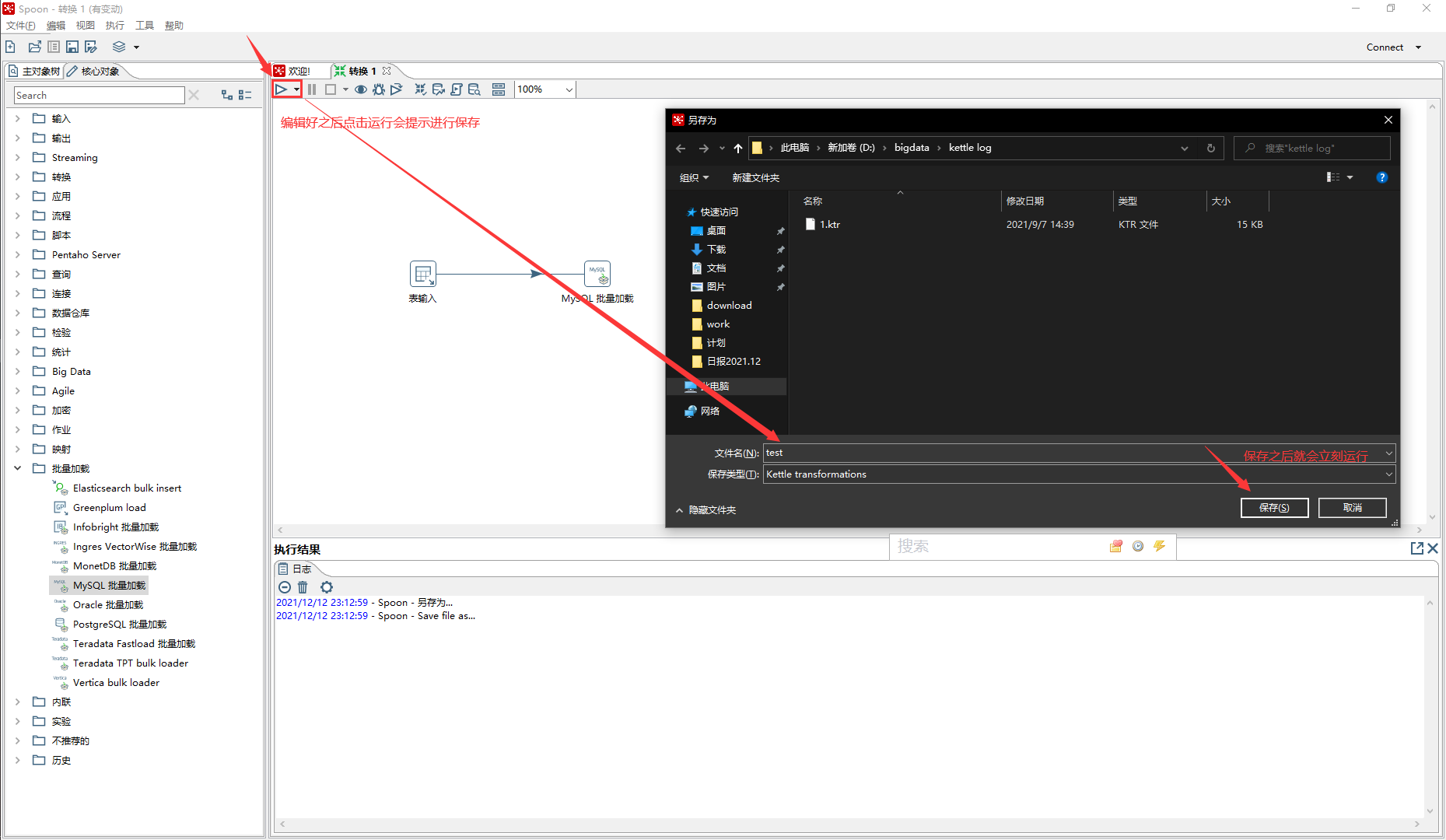Image resolution: width=1446 pixels, height=840 pixels.
Task: Select the 表输入 step on canvas
Action: click(x=423, y=274)
